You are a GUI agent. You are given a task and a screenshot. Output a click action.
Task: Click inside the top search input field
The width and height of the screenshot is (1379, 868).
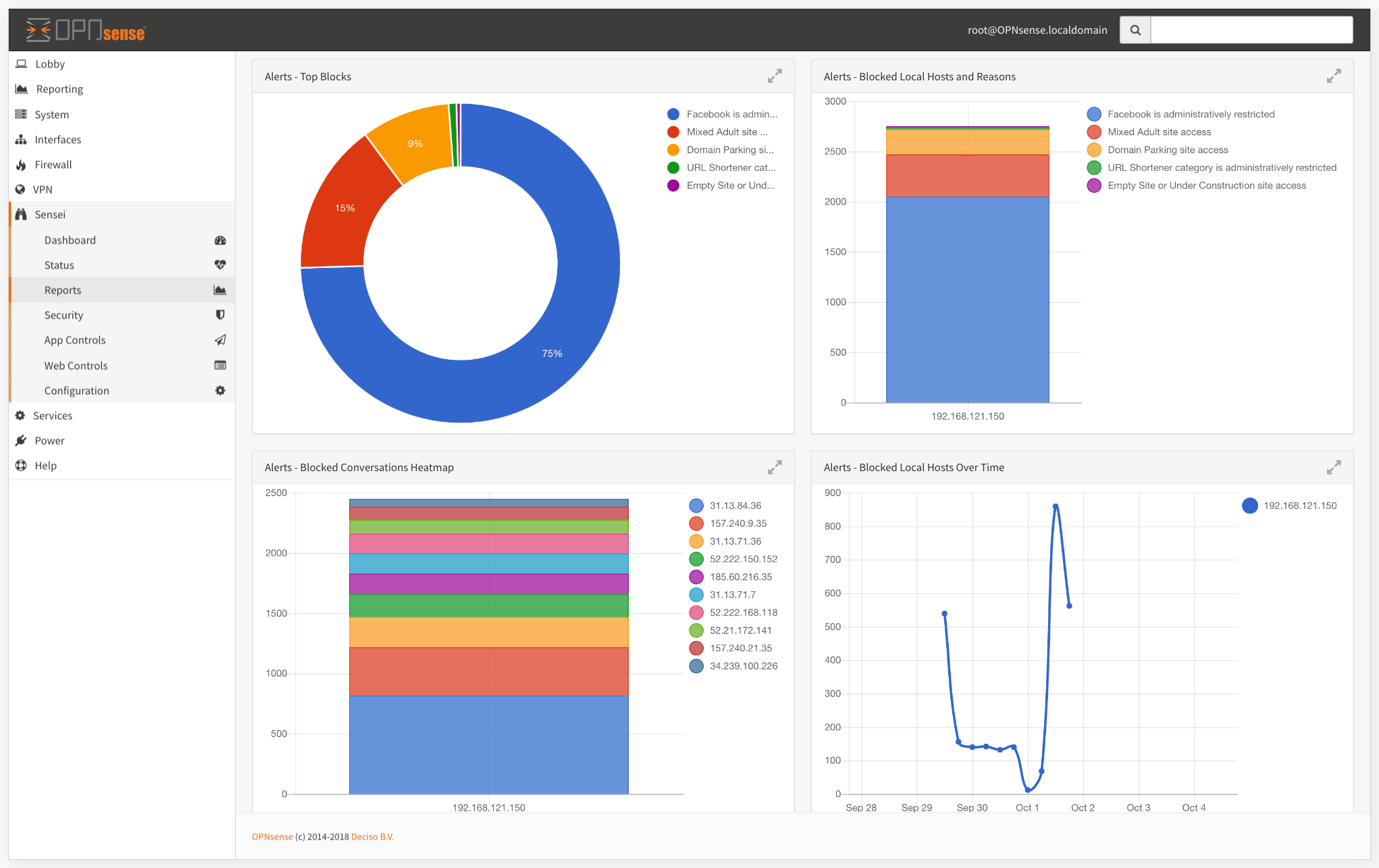[x=1251, y=30]
